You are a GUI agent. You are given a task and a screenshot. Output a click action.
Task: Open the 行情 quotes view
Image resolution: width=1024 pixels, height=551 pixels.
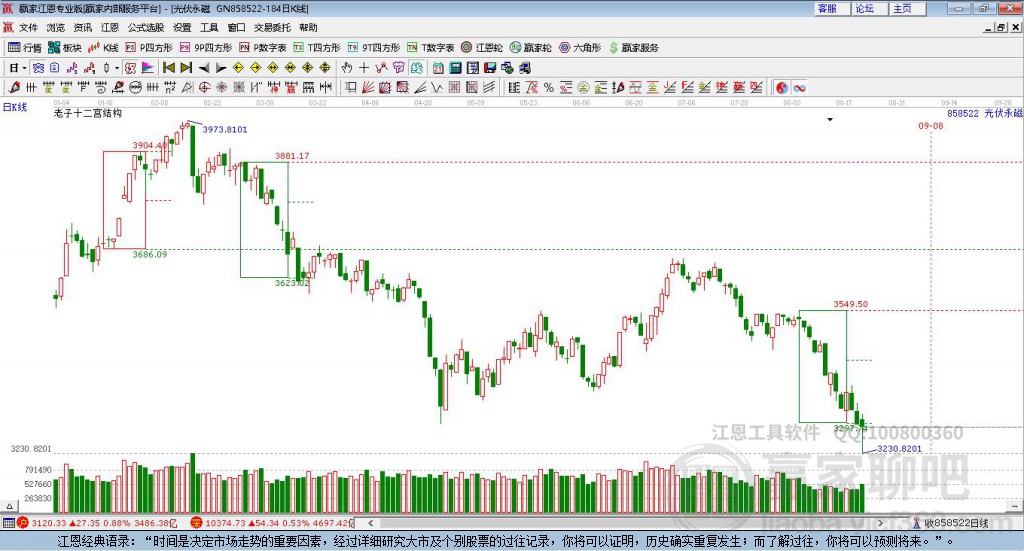pyautogui.click(x=24, y=48)
